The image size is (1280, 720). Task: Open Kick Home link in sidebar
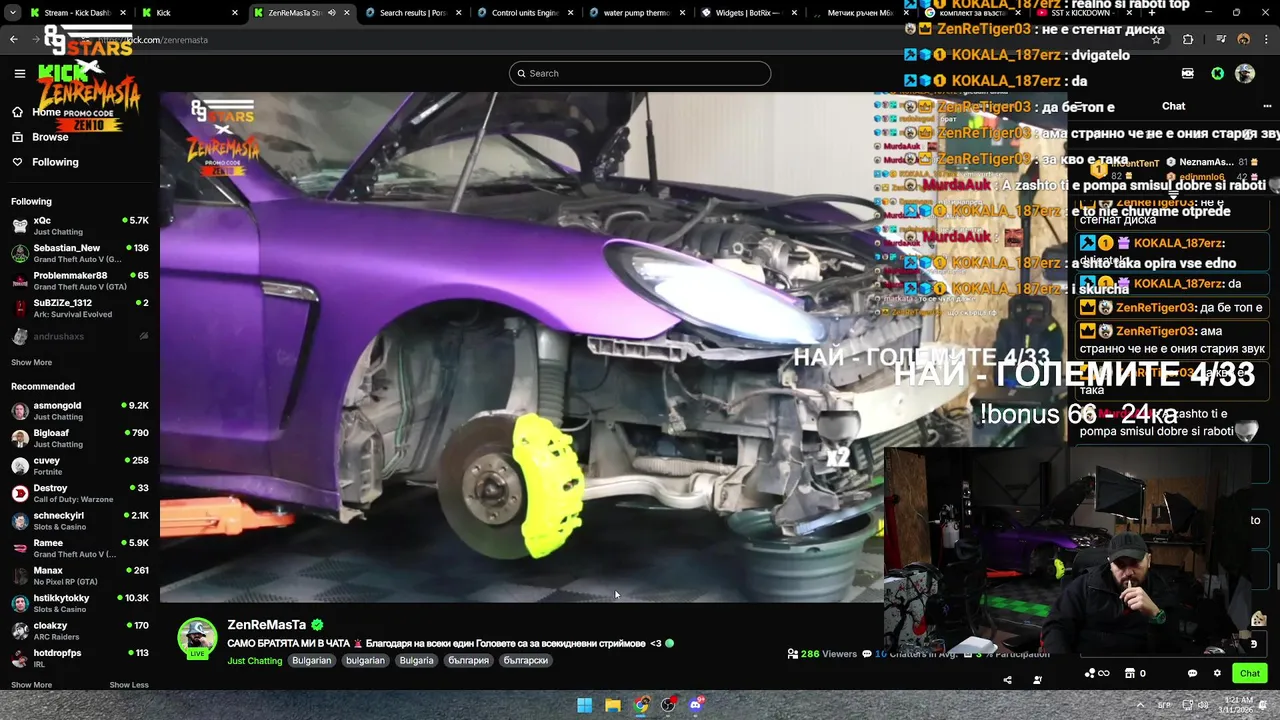pos(37,112)
